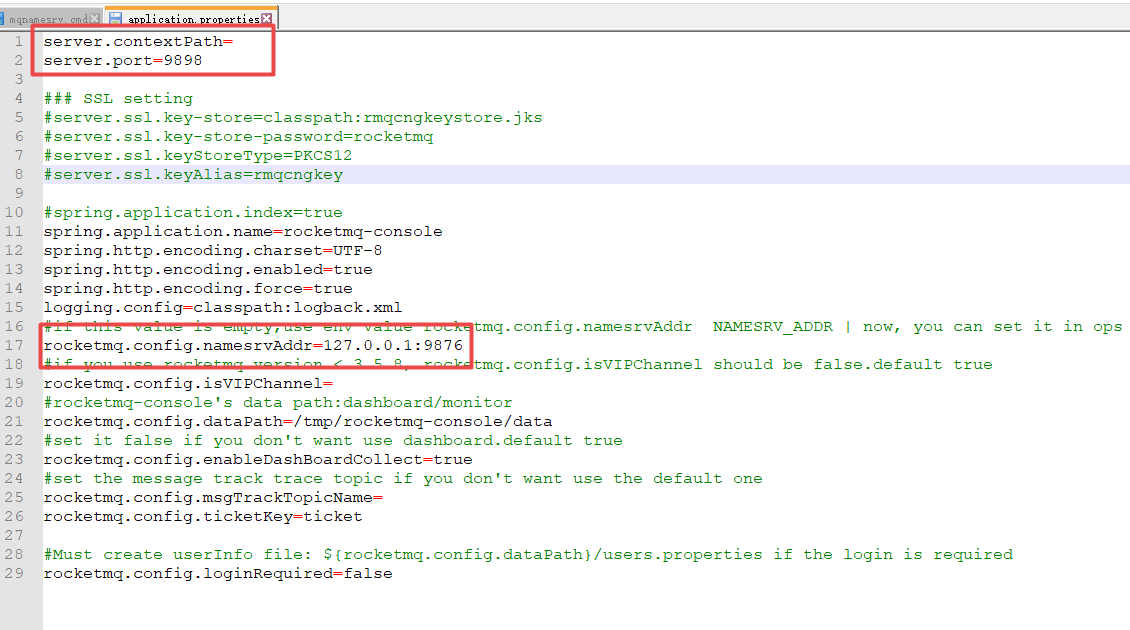Click line number 1 in the margin
Screen dimensions: 1130x630
coord(18,41)
